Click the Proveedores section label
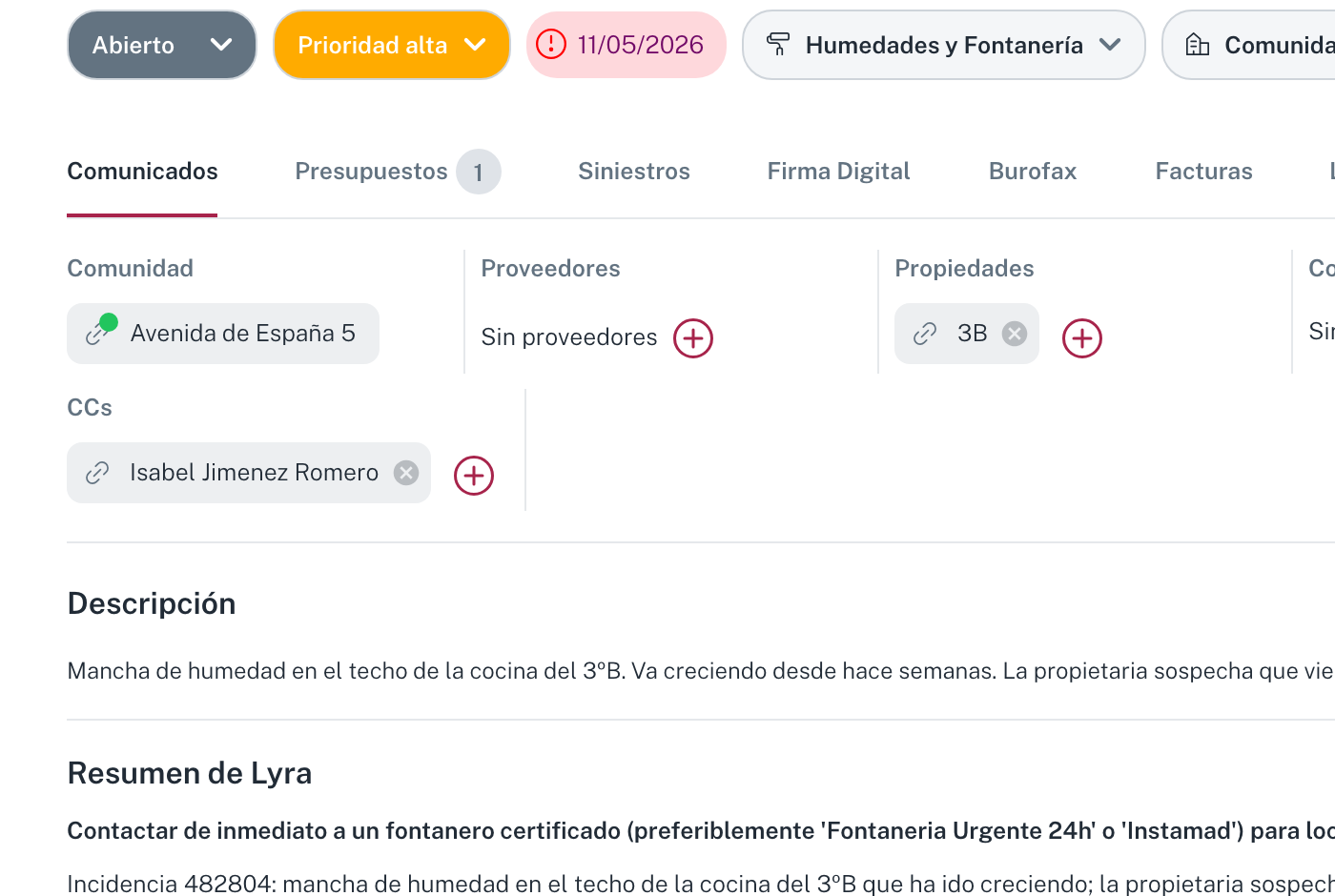Screen dimensions: 1335x896 [x=551, y=269]
